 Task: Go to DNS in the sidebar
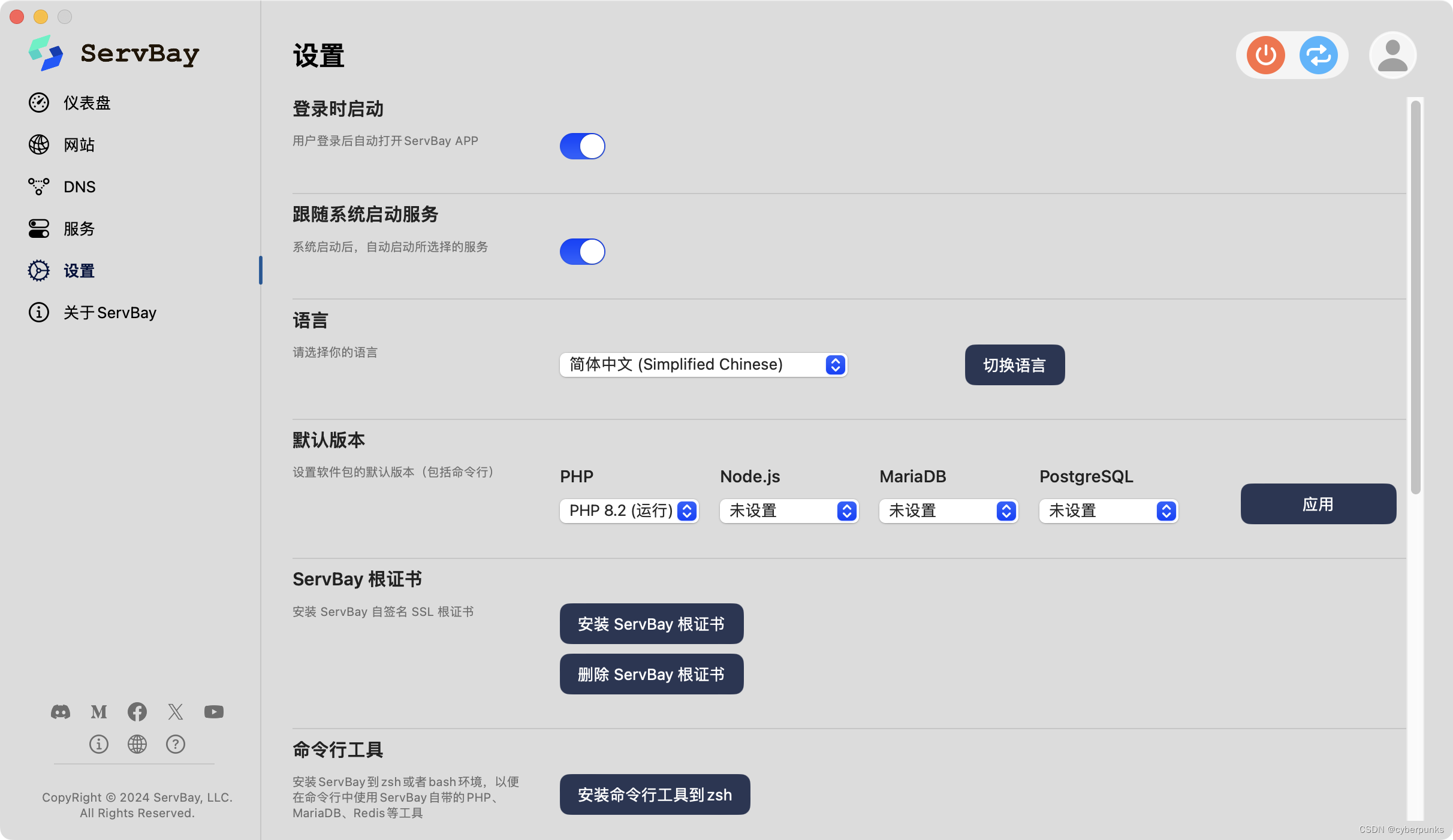click(80, 187)
